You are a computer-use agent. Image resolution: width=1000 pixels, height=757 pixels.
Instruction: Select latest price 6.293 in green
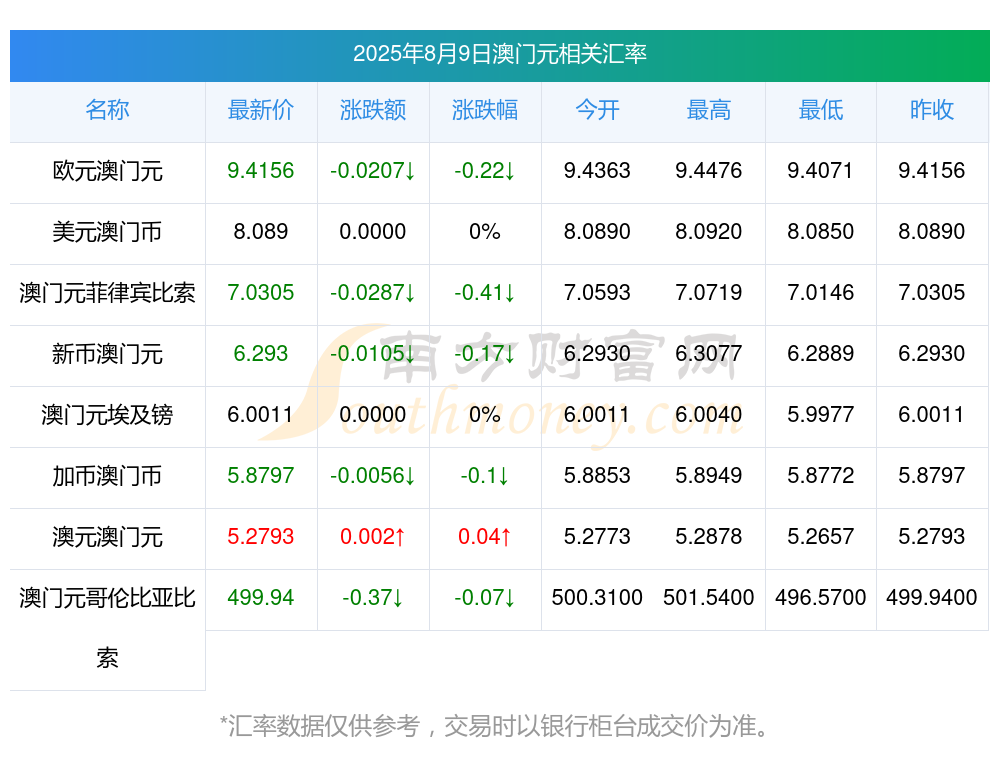tap(260, 353)
